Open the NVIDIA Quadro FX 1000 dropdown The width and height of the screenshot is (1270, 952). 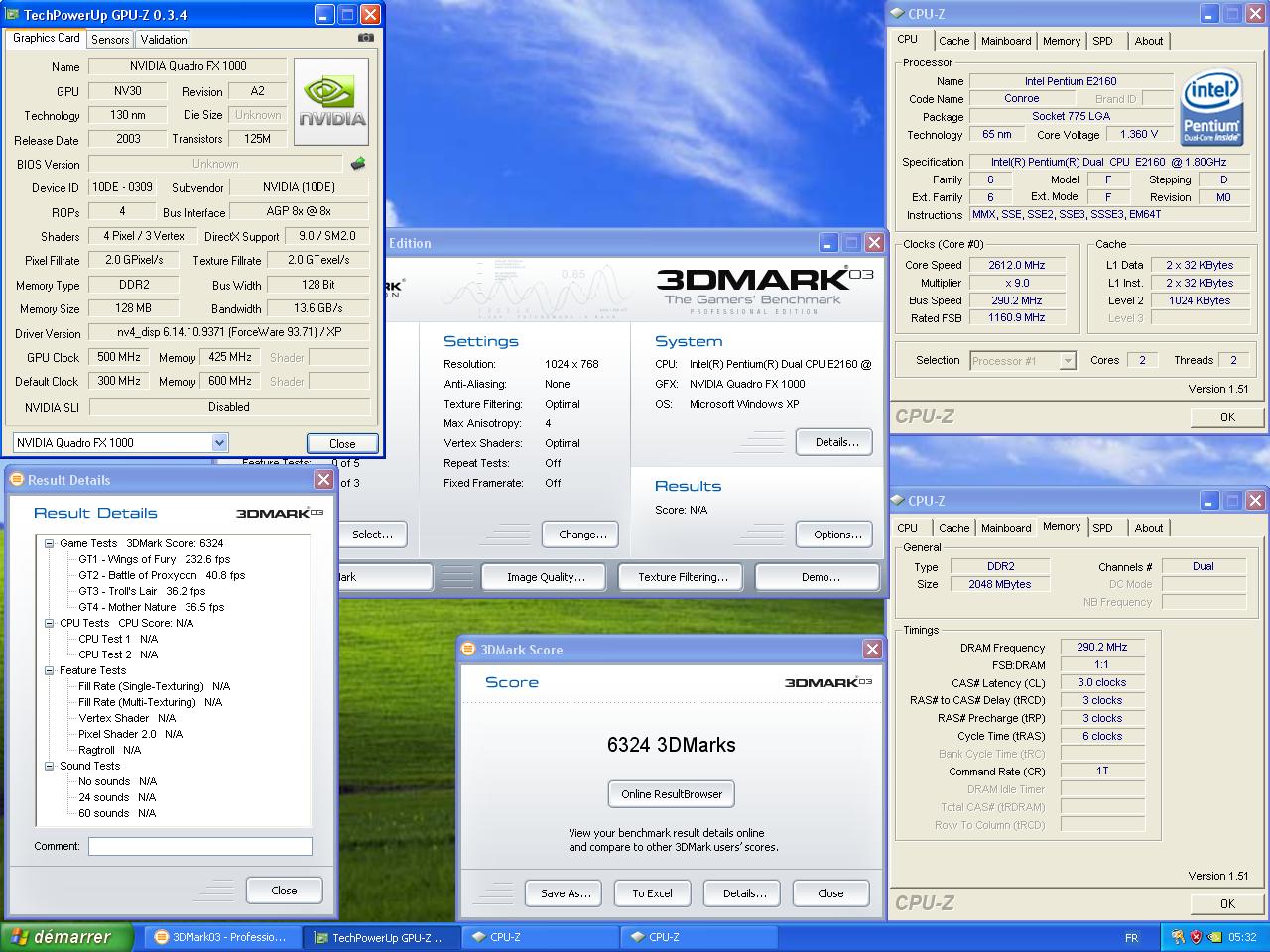pyautogui.click(x=120, y=443)
